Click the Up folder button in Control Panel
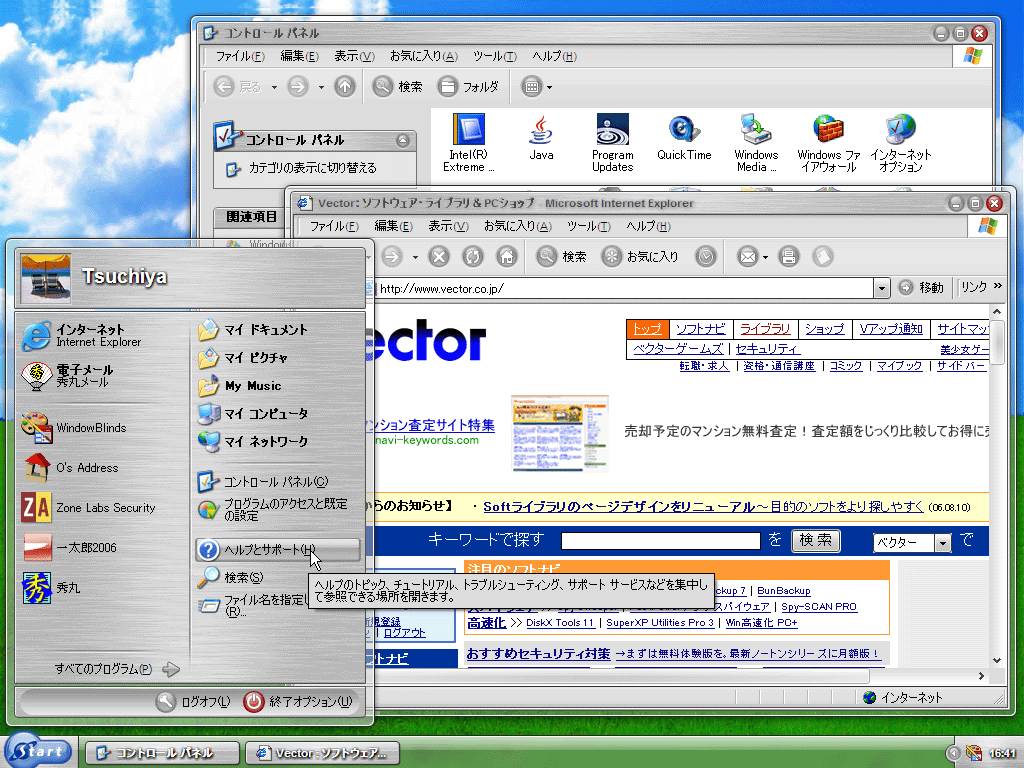Screen dimensions: 1024x768 [x=345, y=86]
